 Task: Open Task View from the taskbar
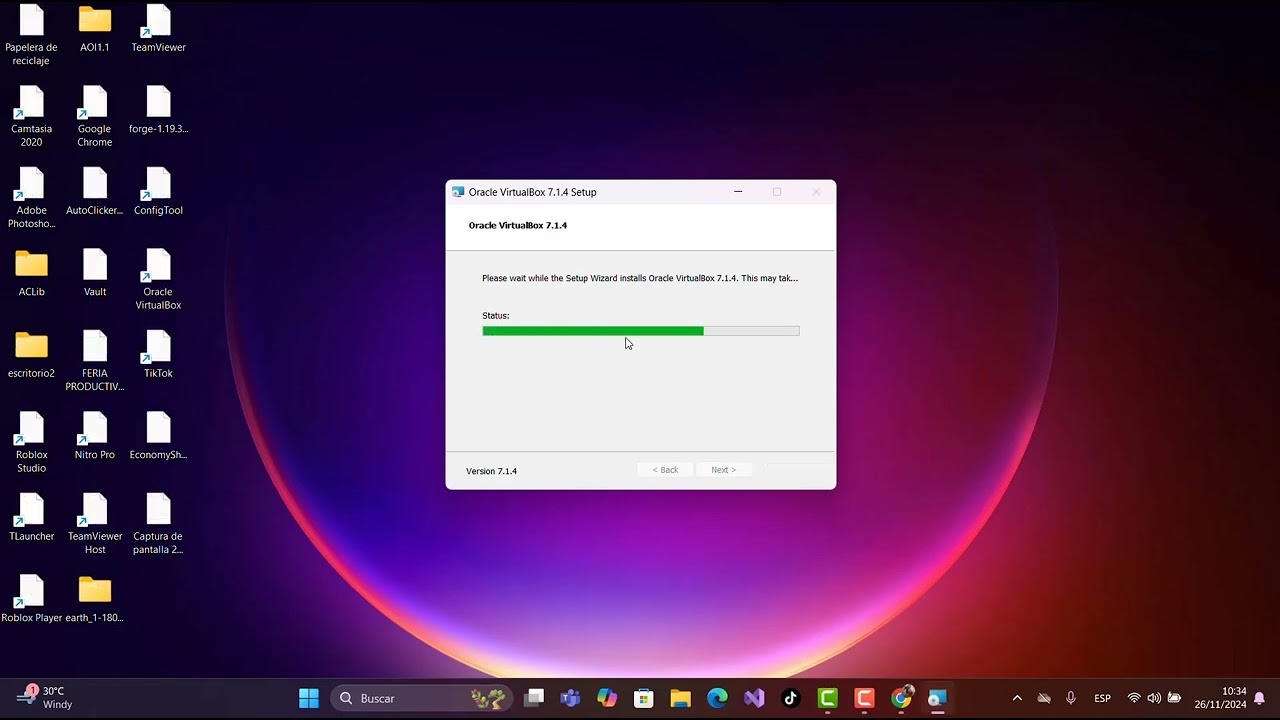click(x=535, y=698)
